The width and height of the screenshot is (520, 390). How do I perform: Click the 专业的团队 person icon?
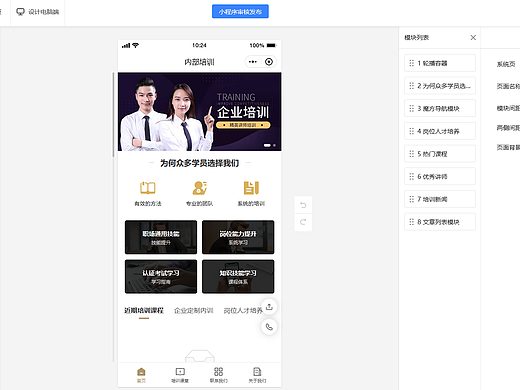tap(199, 188)
